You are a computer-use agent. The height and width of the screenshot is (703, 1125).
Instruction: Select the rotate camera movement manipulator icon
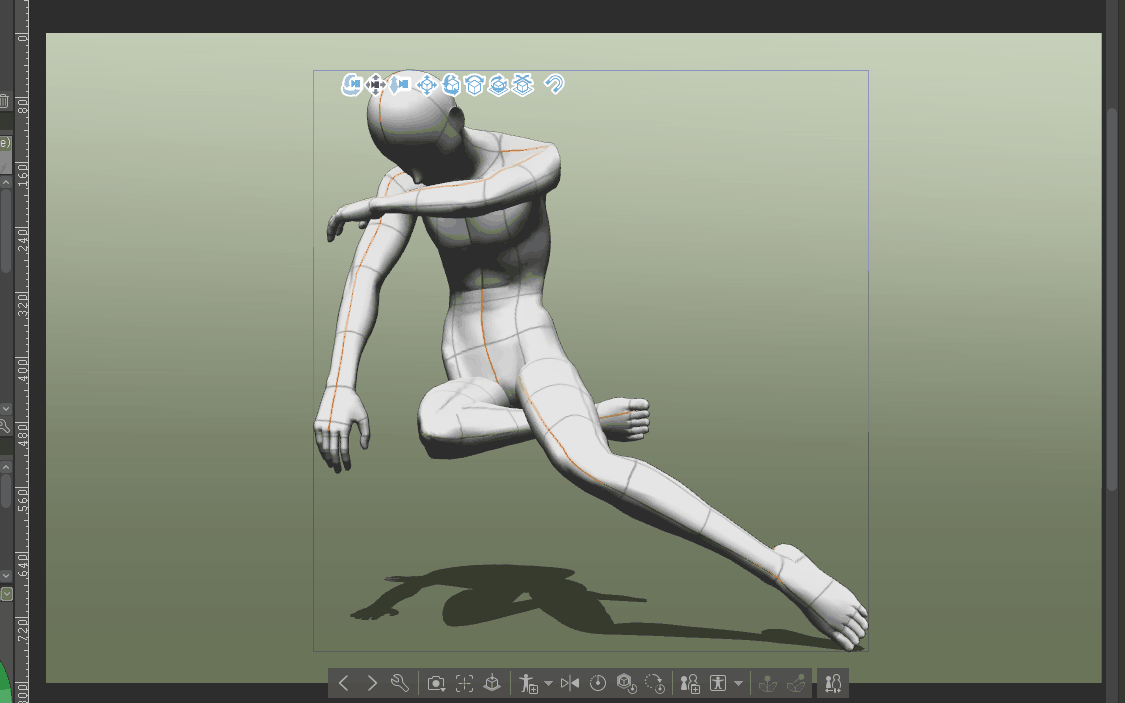(352, 85)
